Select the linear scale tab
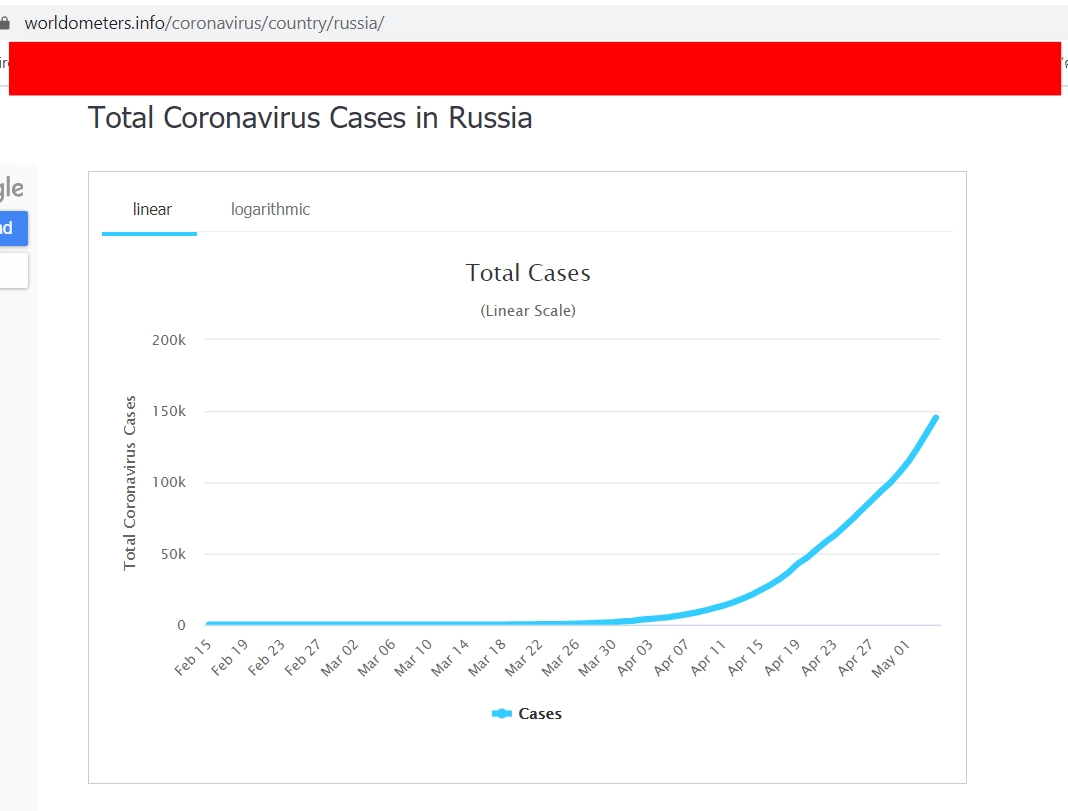1068x811 pixels. pos(152,210)
